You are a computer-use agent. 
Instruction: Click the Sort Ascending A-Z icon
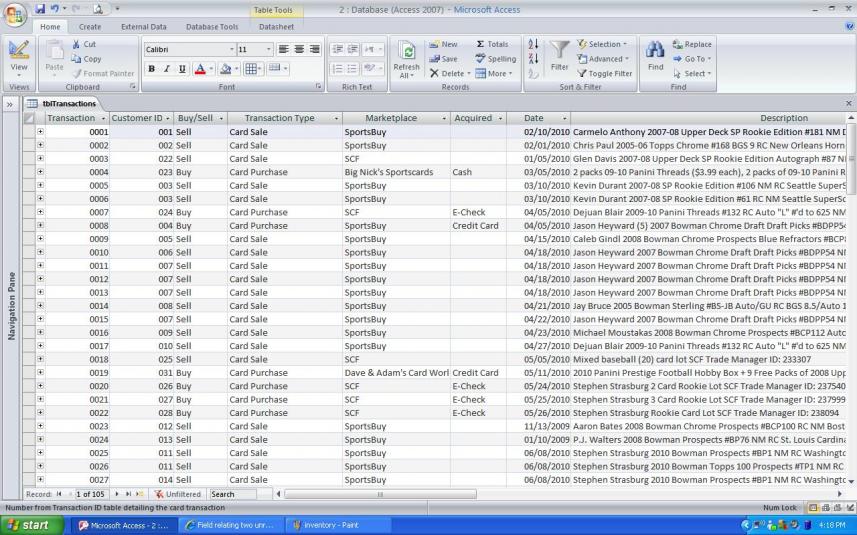coord(533,44)
